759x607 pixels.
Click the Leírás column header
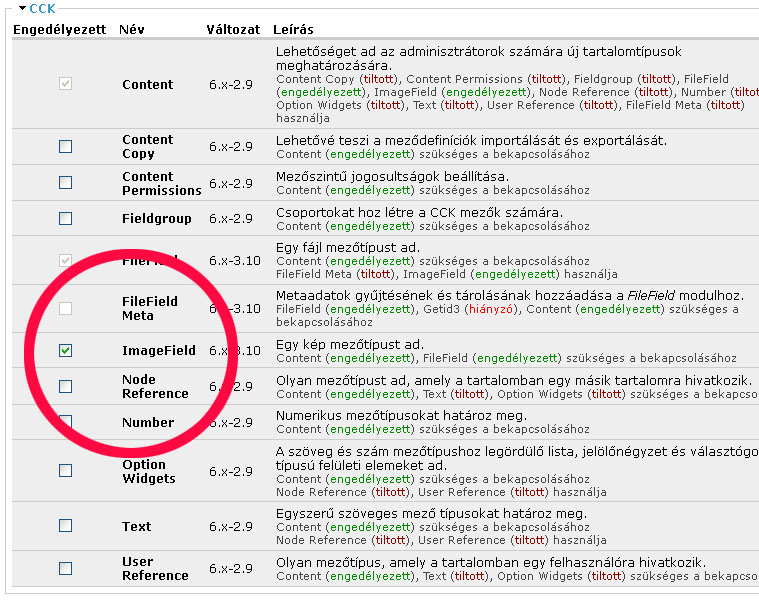pyautogui.click(x=293, y=30)
